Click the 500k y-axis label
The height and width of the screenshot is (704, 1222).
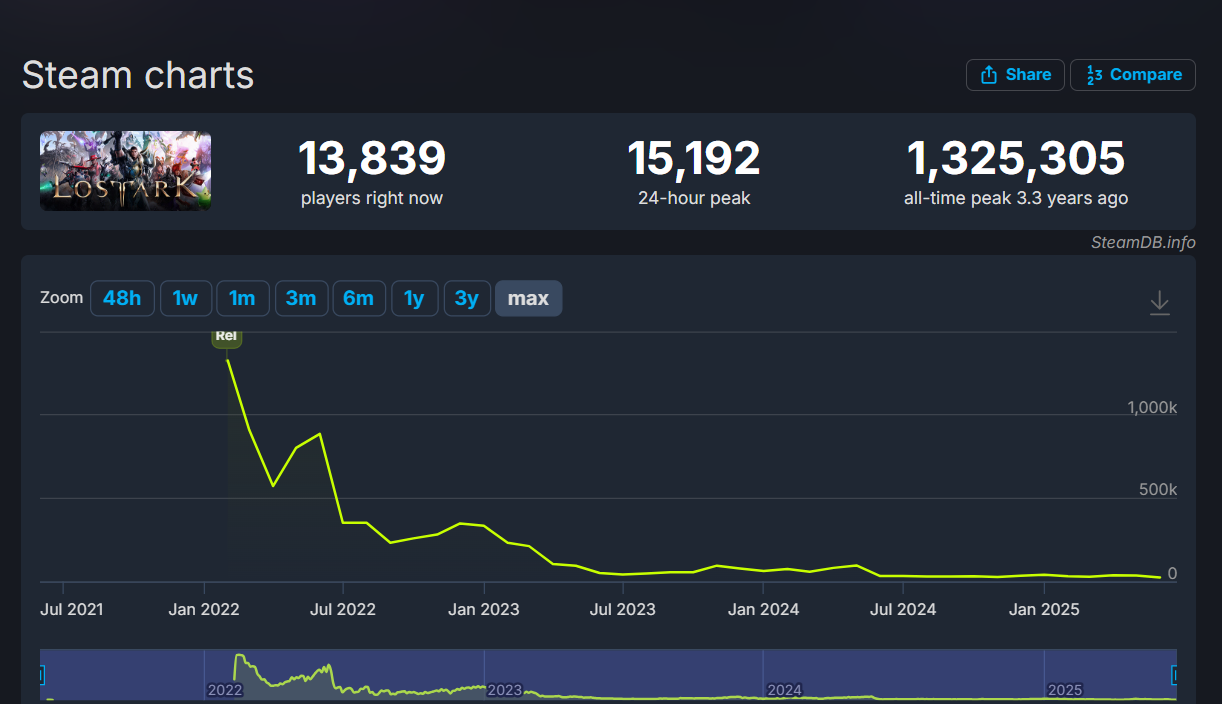click(x=1158, y=490)
